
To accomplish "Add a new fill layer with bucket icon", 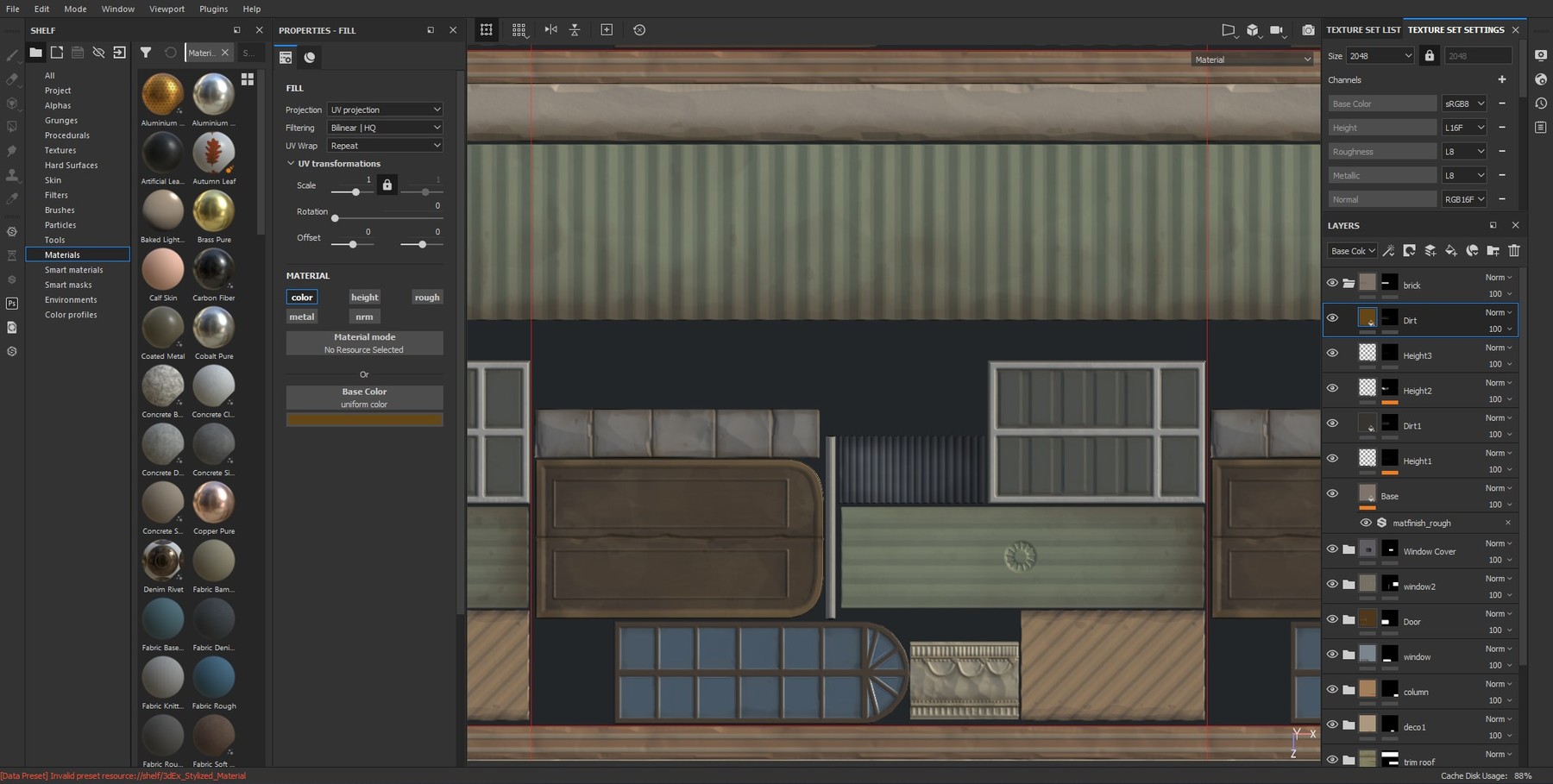I will pyautogui.click(x=1451, y=251).
